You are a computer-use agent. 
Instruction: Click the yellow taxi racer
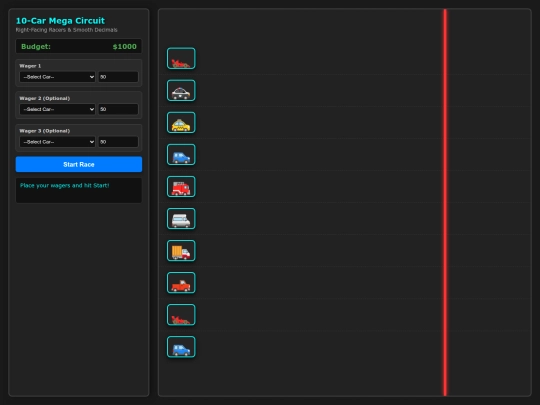click(181, 123)
